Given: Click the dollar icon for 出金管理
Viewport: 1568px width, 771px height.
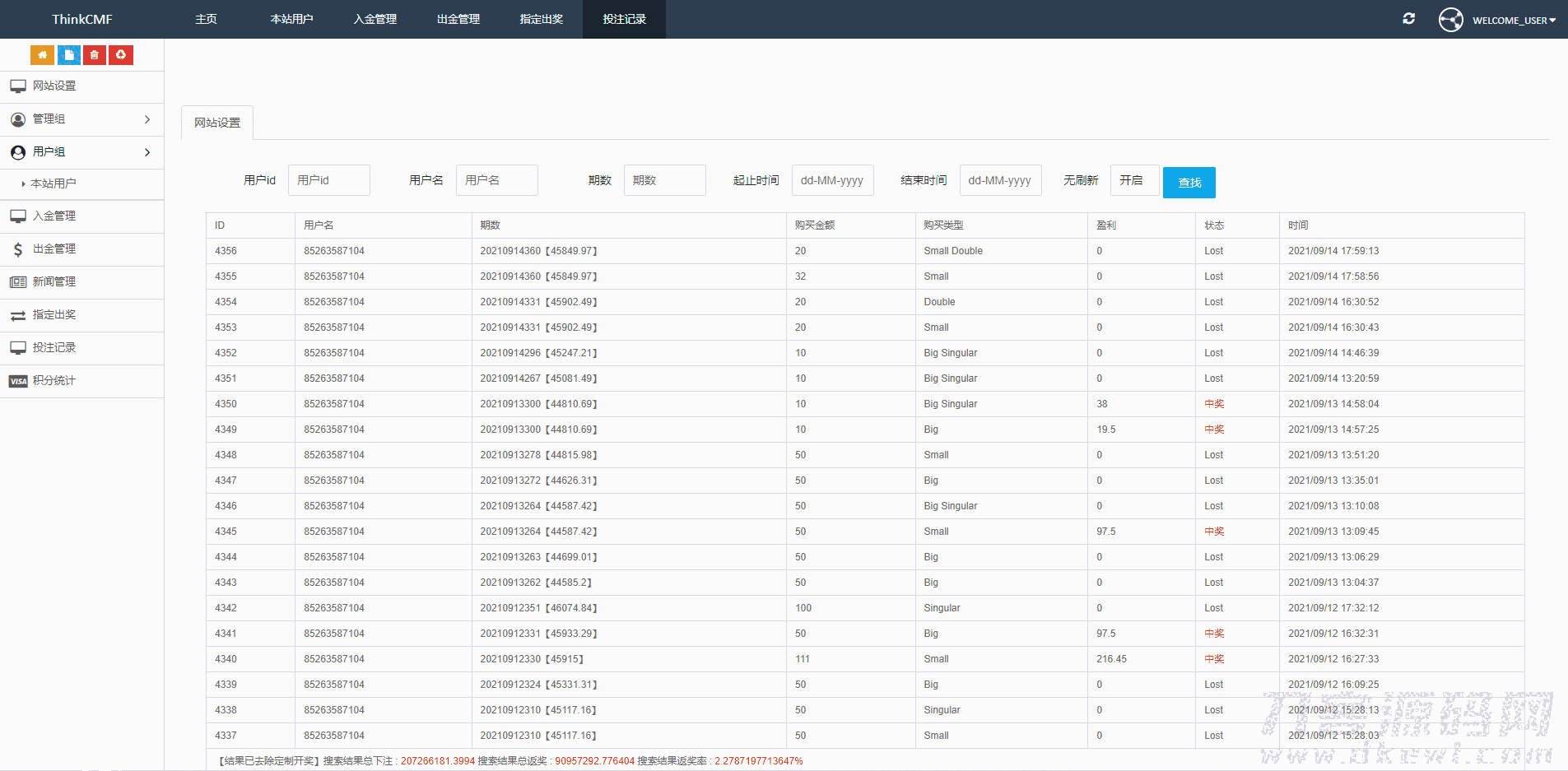Looking at the screenshot, I should 18,249.
